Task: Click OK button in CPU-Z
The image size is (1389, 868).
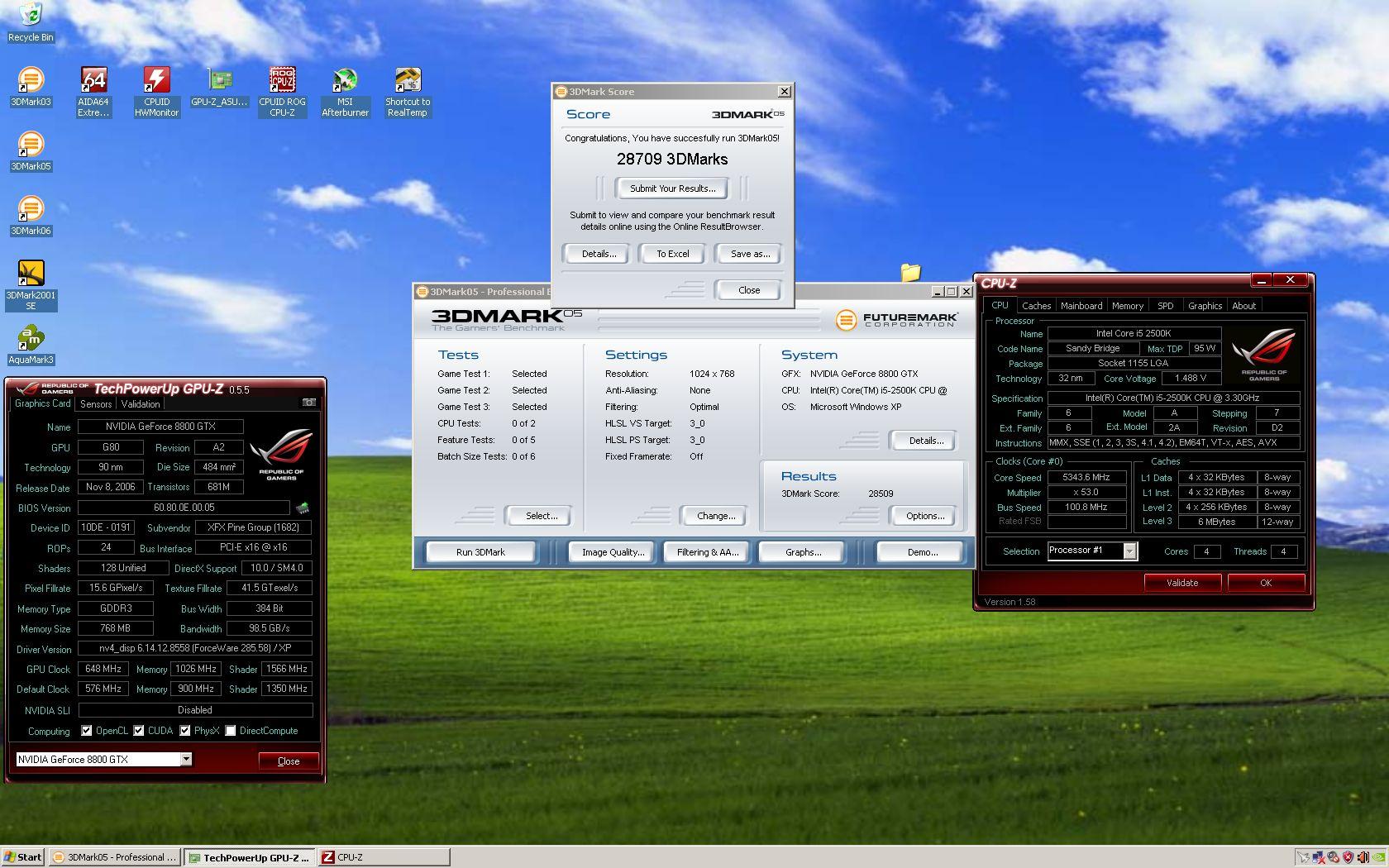Action: click(x=1266, y=583)
